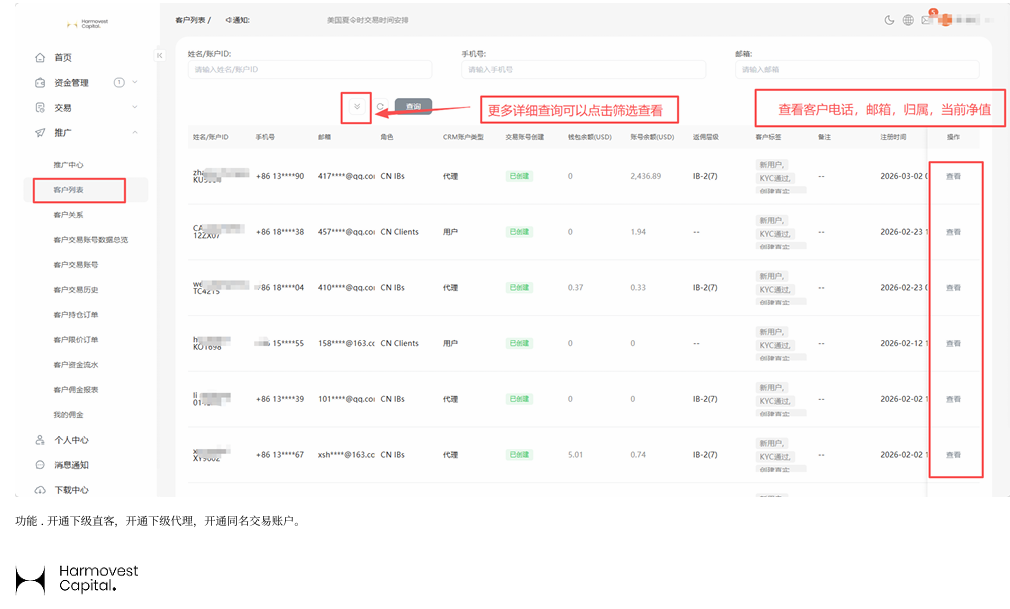
Task: Expand the 交易 menu chevron
Action: click(135, 108)
